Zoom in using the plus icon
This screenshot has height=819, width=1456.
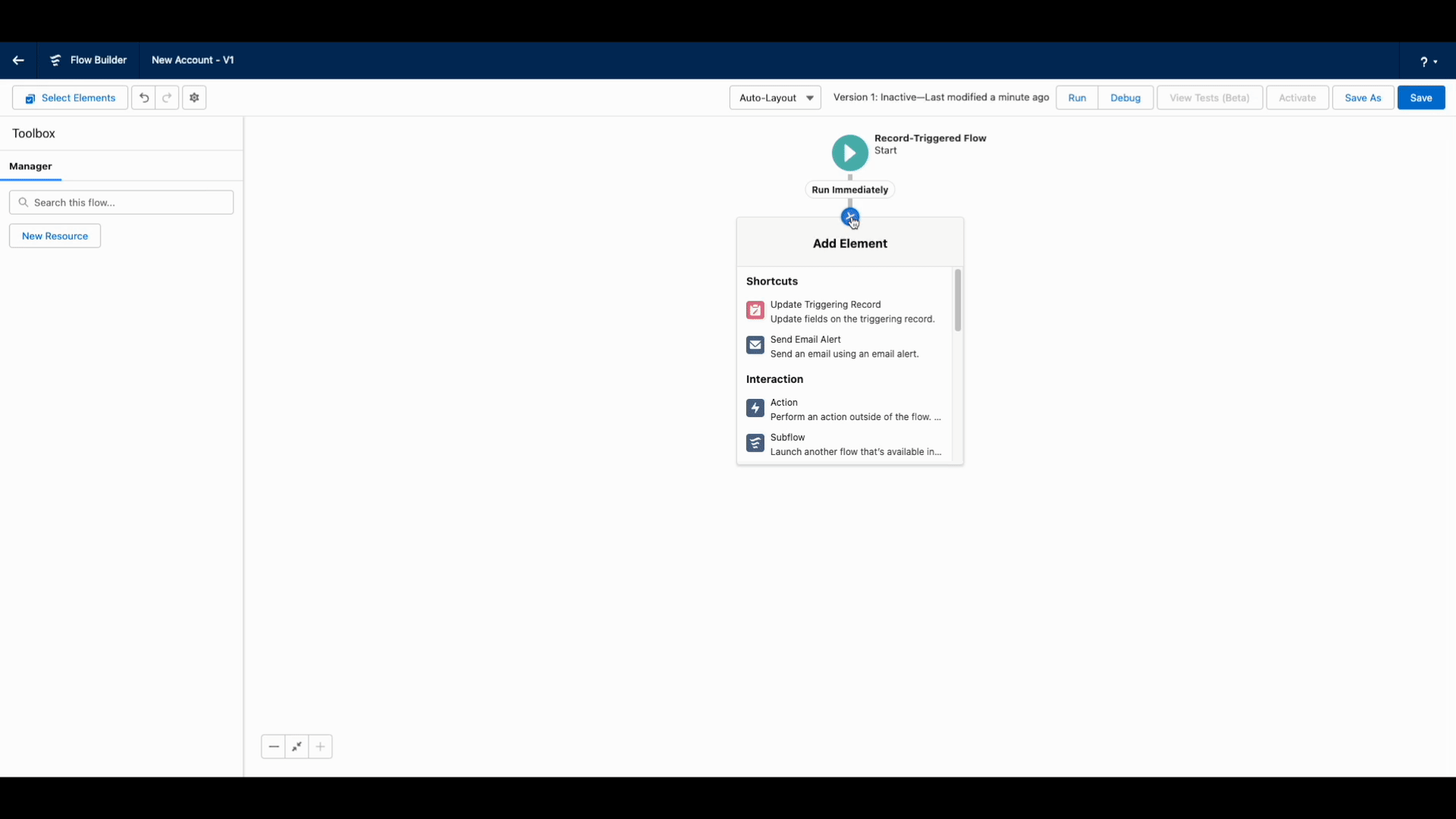click(320, 746)
